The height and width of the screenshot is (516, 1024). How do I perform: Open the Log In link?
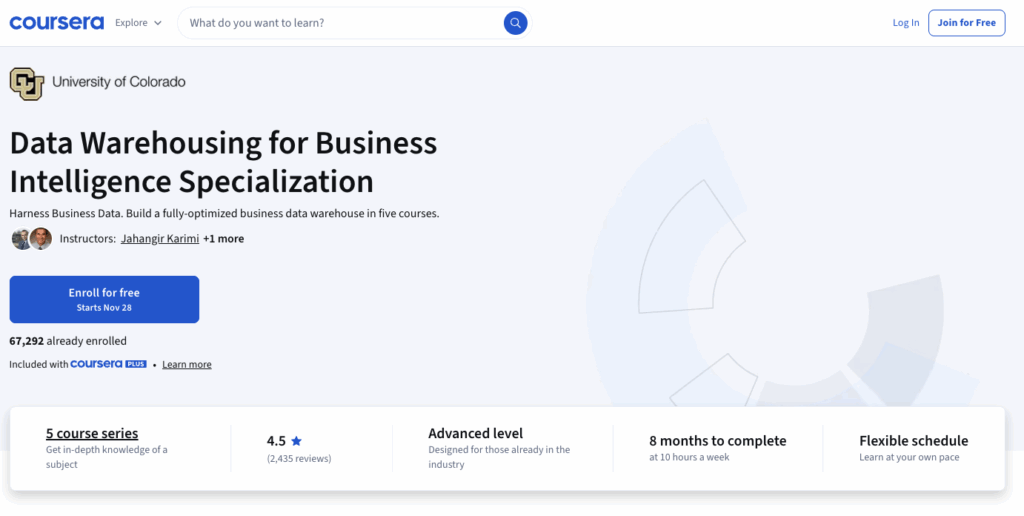906,23
